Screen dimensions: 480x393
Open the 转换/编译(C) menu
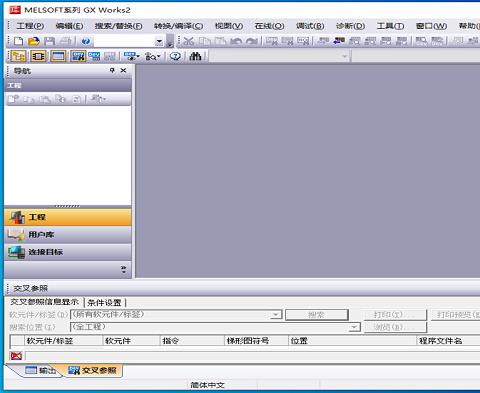(x=178, y=26)
